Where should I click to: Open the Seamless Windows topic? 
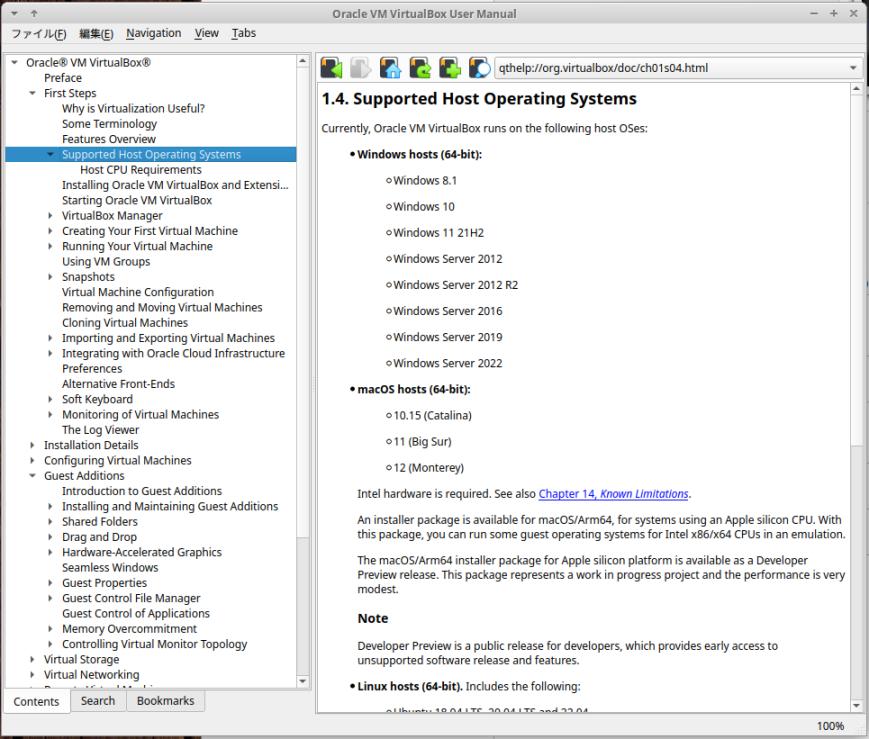tap(110, 567)
